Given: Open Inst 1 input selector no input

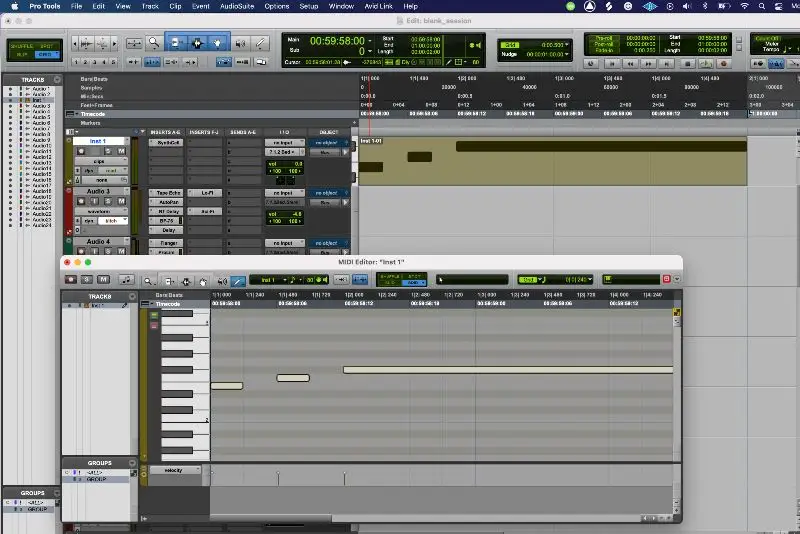Looking at the screenshot, I should pos(285,143).
